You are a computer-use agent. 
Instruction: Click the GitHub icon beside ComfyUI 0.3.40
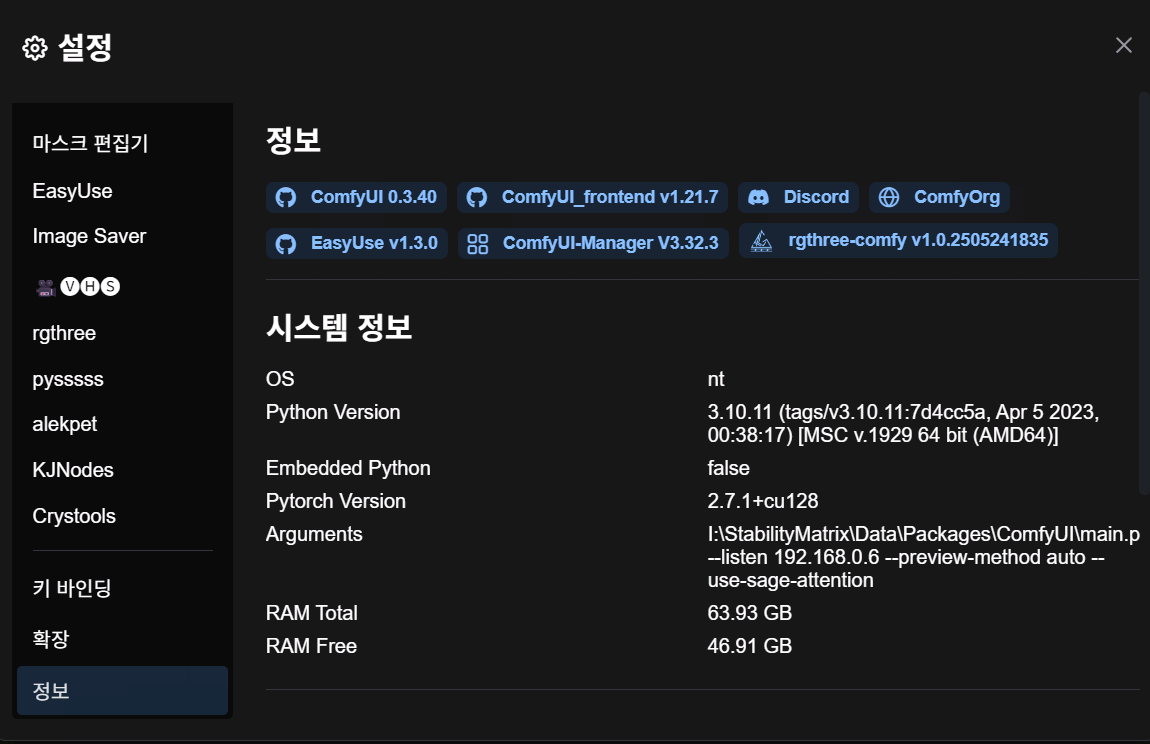click(286, 197)
